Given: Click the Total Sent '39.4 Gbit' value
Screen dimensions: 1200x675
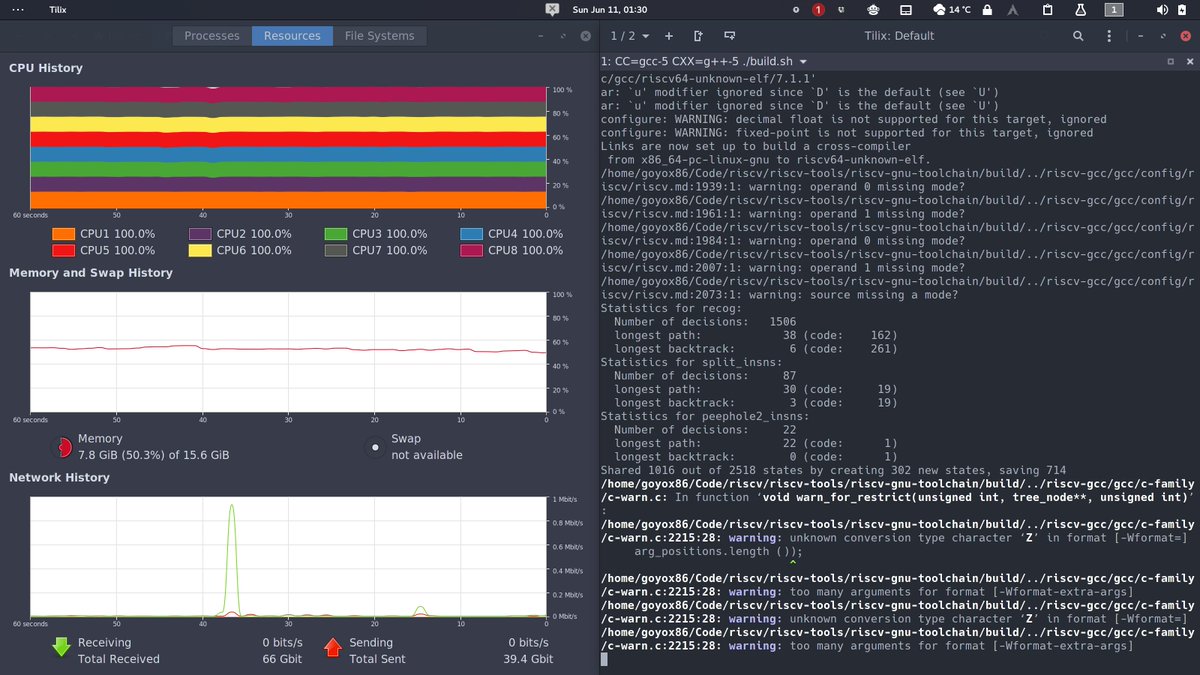Looking at the screenshot, I should [x=528, y=659].
